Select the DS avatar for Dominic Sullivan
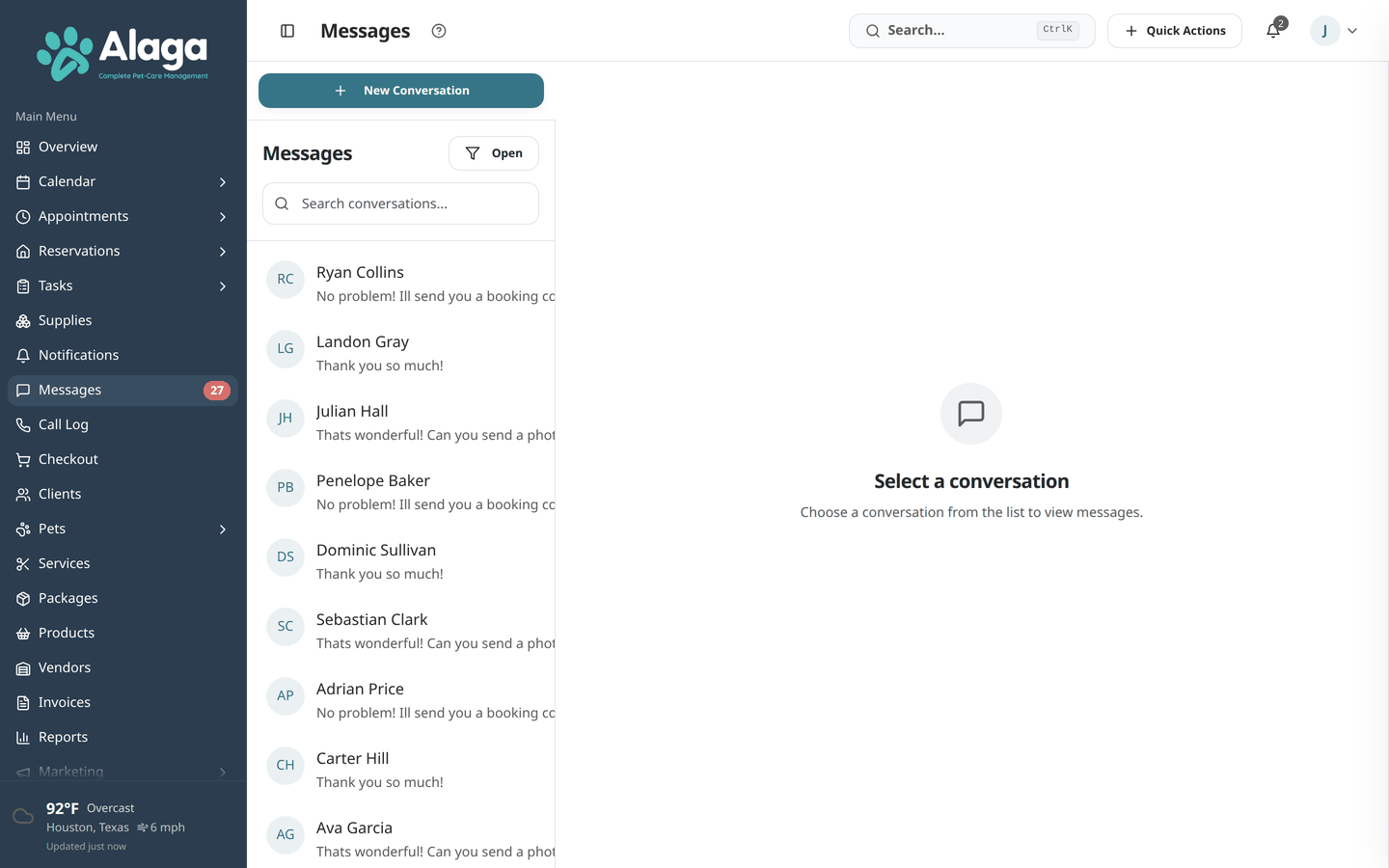The image size is (1389, 868). click(x=286, y=557)
